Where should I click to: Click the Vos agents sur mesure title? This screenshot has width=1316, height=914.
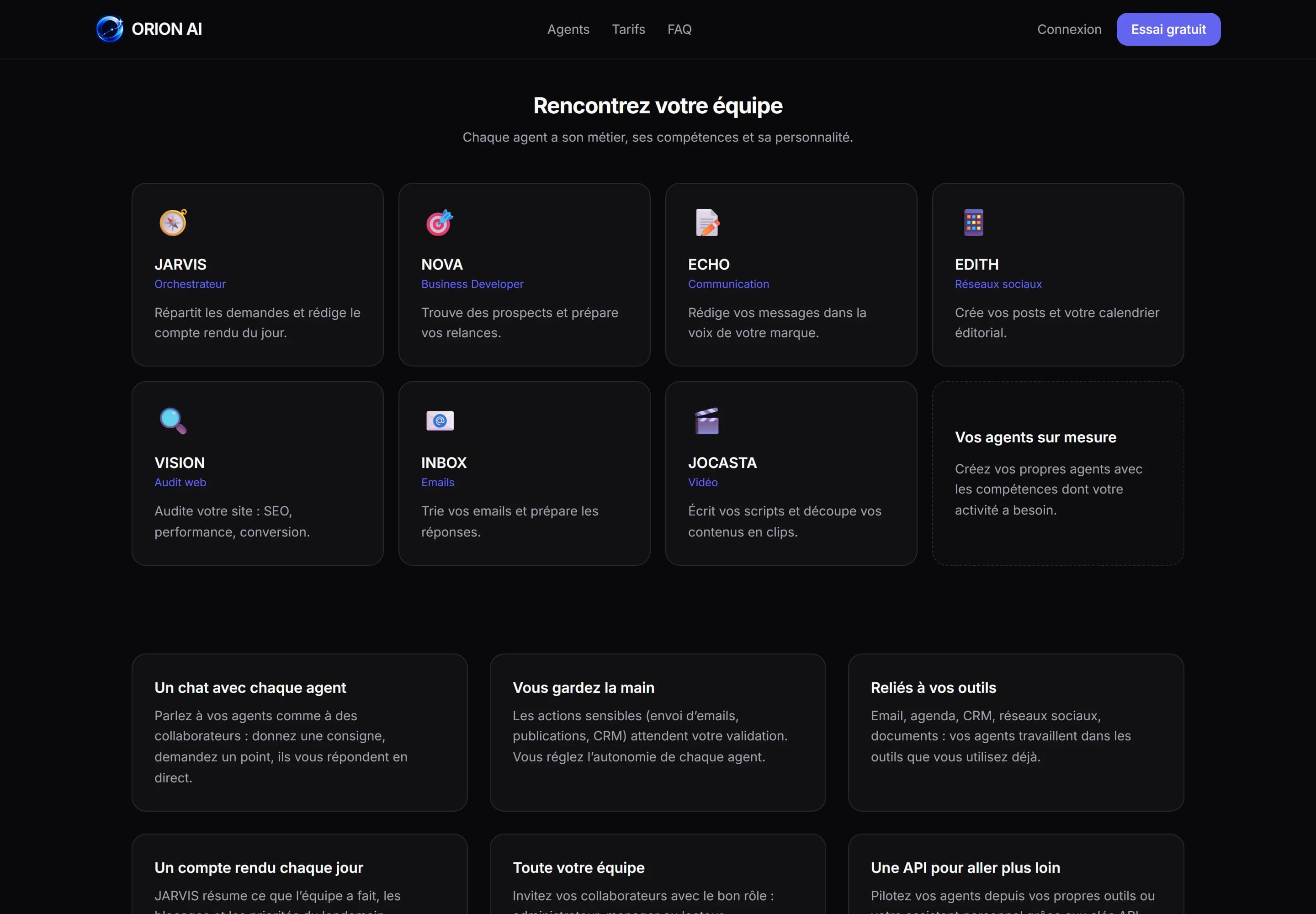(1035, 437)
